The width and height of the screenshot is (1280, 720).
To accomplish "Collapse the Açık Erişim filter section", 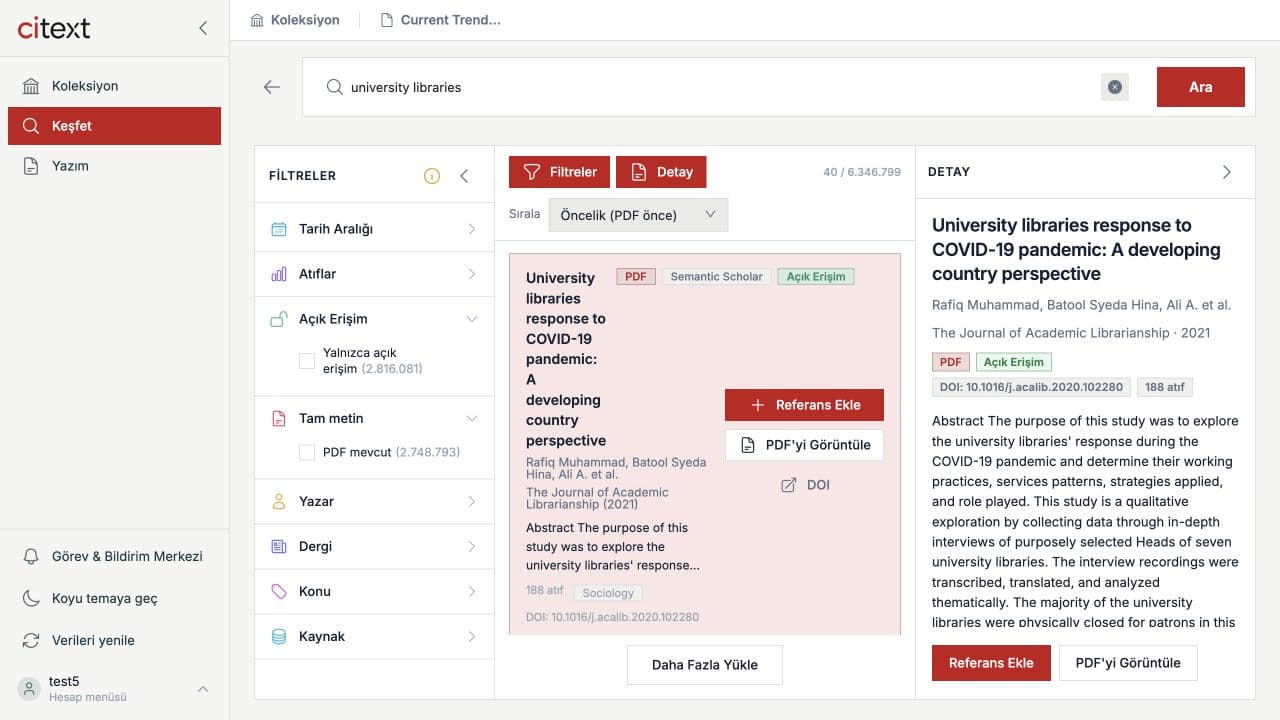I will (x=374, y=319).
